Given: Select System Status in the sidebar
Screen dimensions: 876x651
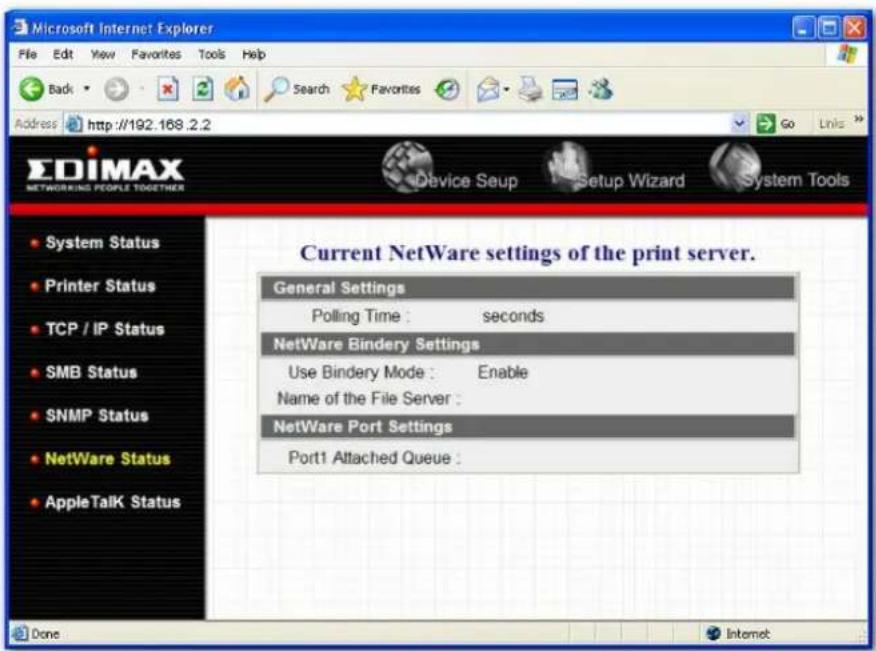Looking at the screenshot, I should (102, 243).
